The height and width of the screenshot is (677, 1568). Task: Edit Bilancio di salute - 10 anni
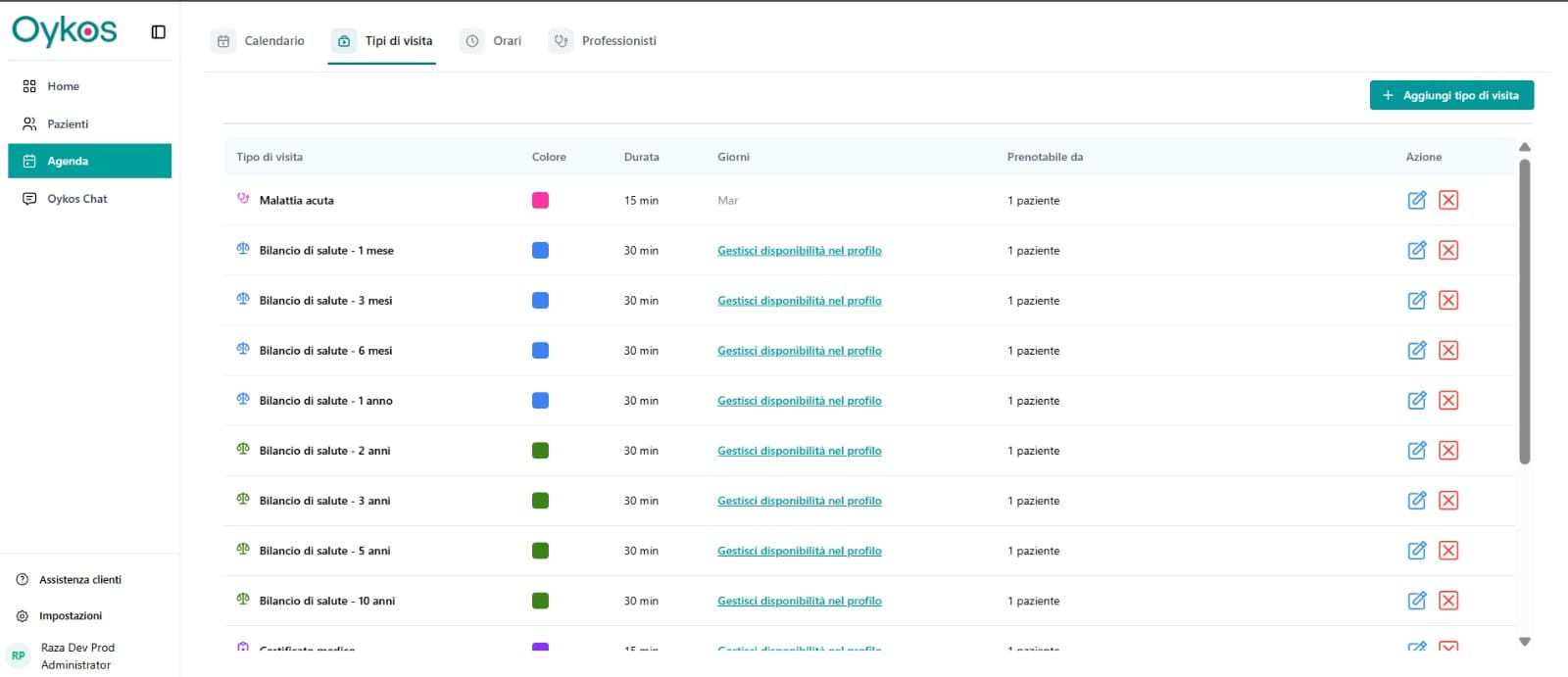tap(1417, 600)
